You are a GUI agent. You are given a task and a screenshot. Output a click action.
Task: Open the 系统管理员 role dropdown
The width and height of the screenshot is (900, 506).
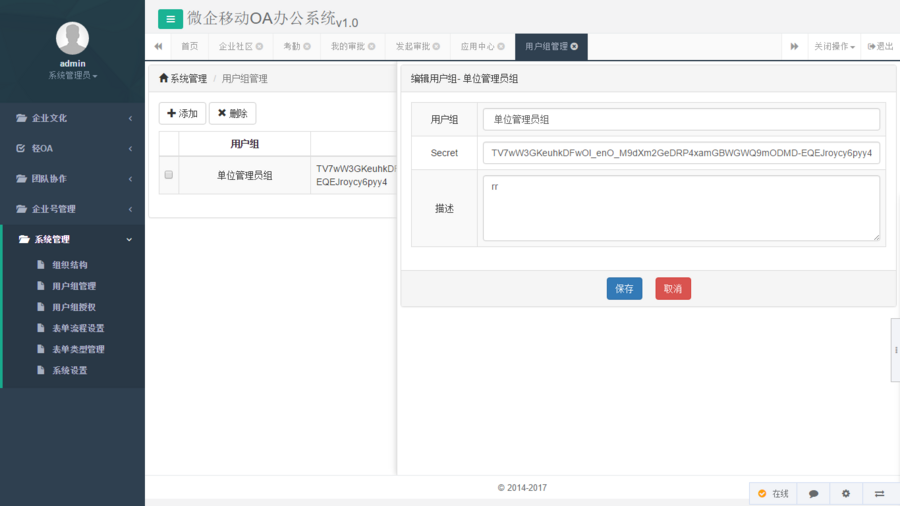tap(72, 75)
